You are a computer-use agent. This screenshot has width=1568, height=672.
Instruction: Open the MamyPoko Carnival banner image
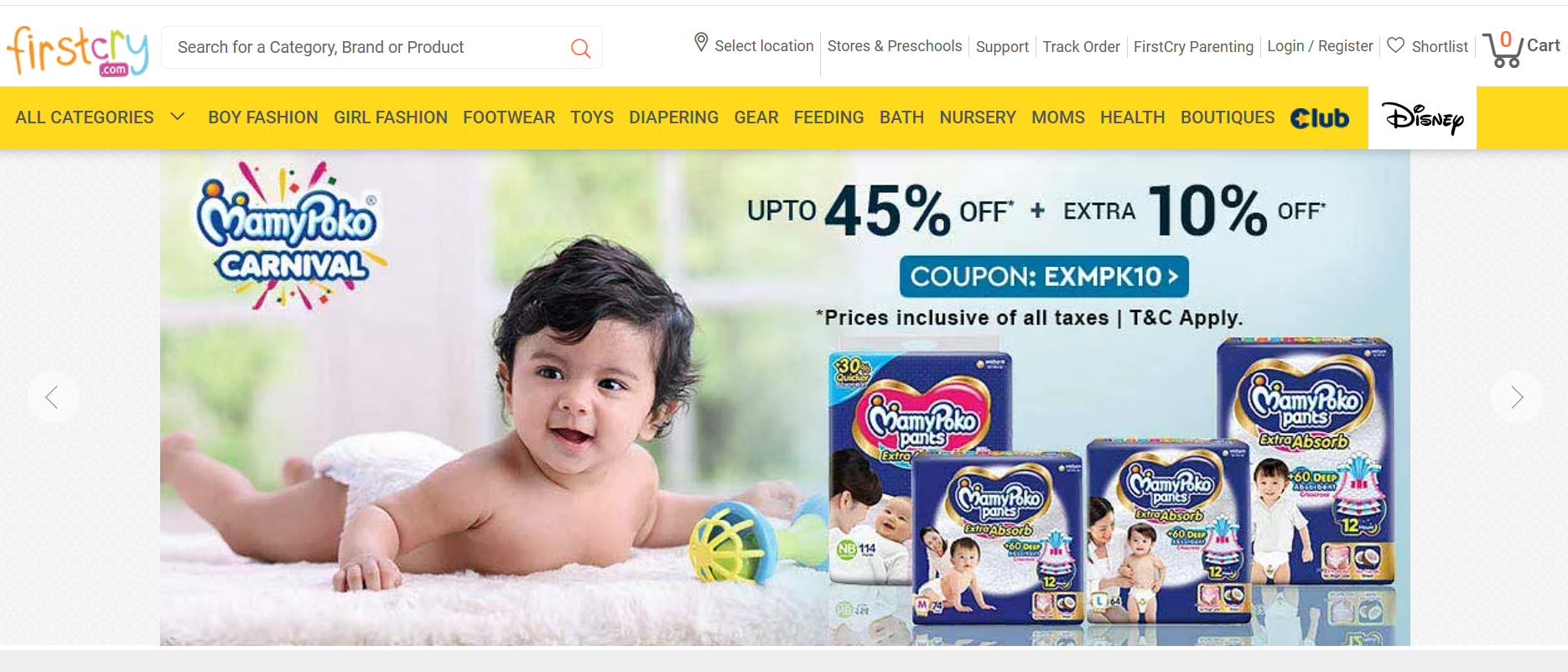point(785,398)
